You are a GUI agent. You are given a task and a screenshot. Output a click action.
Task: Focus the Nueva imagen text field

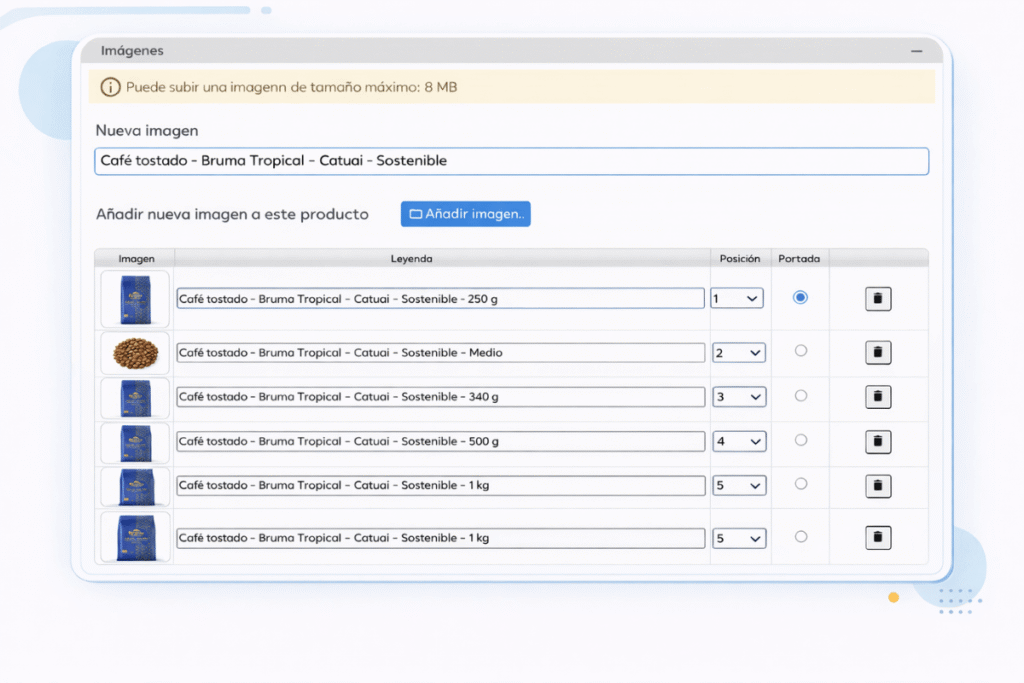point(511,161)
